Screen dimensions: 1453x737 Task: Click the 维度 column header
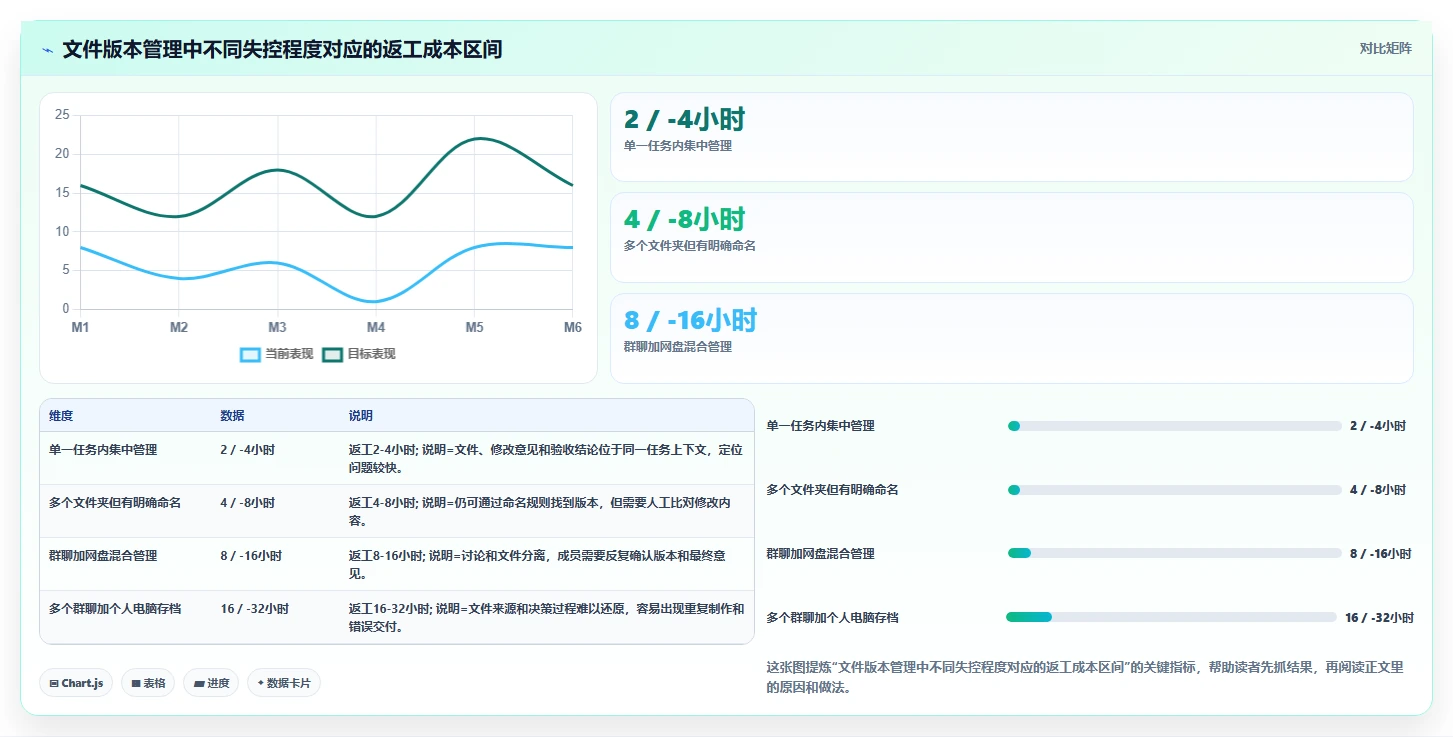[61, 416]
